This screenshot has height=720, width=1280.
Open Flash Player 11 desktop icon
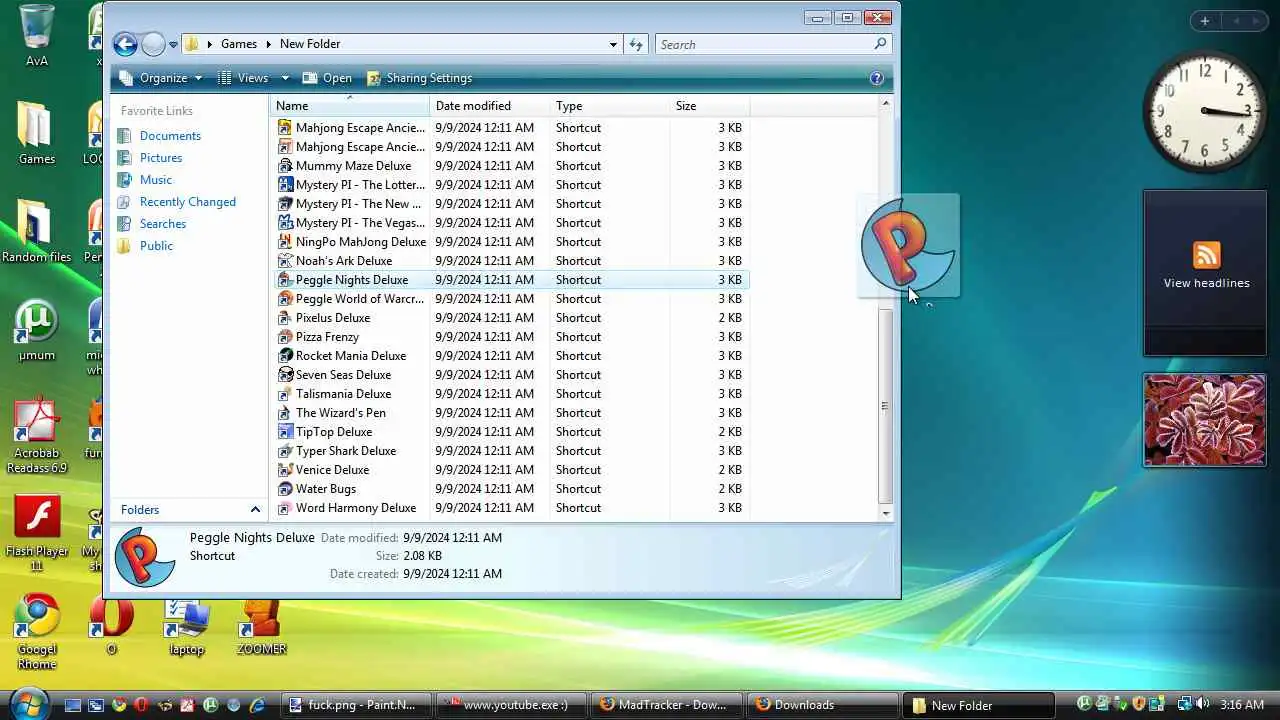point(37,534)
